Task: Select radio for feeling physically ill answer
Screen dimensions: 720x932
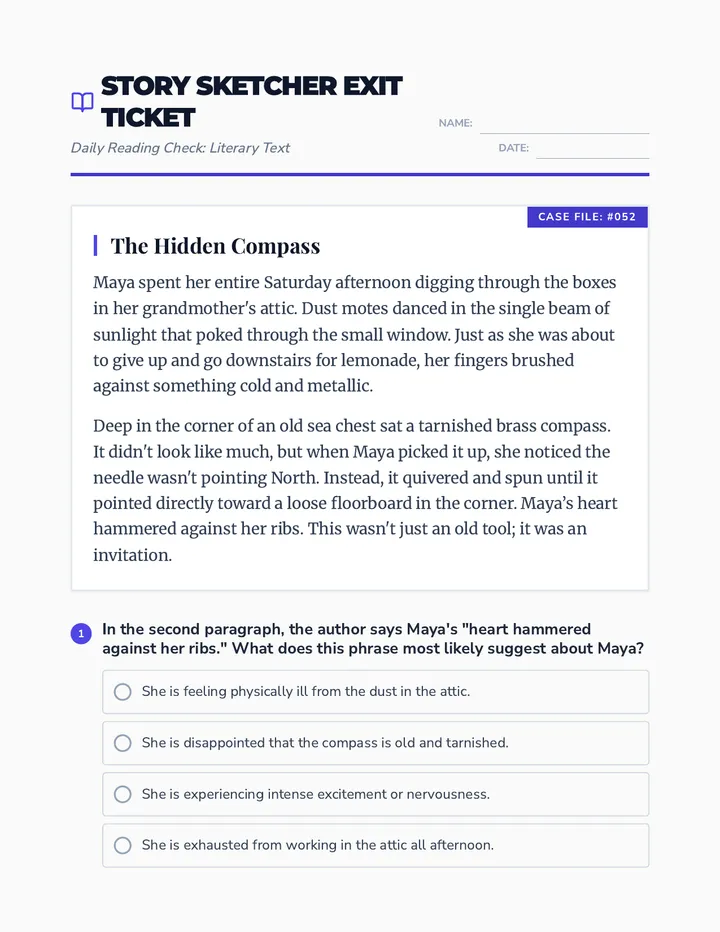Action: click(x=122, y=692)
